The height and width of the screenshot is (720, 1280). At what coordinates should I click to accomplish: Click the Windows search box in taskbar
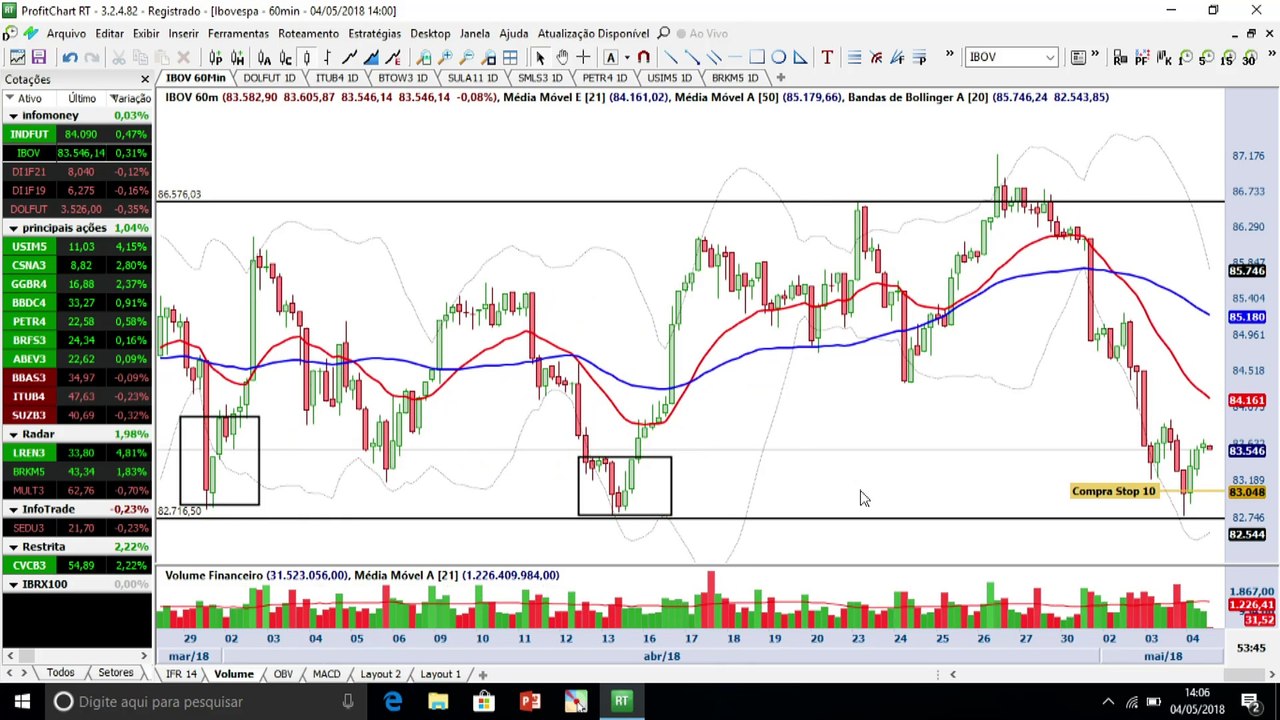coord(207,702)
